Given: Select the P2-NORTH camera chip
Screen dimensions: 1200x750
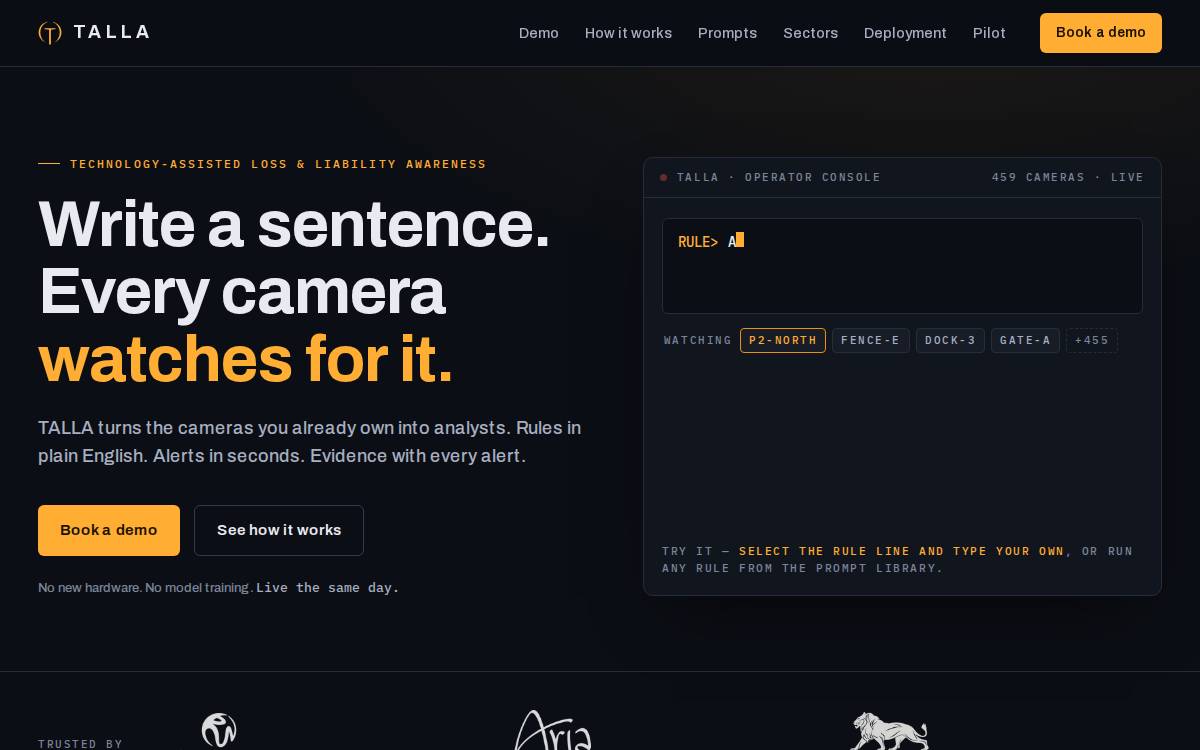Looking at the screenshot, I should [x=783, y=340].
